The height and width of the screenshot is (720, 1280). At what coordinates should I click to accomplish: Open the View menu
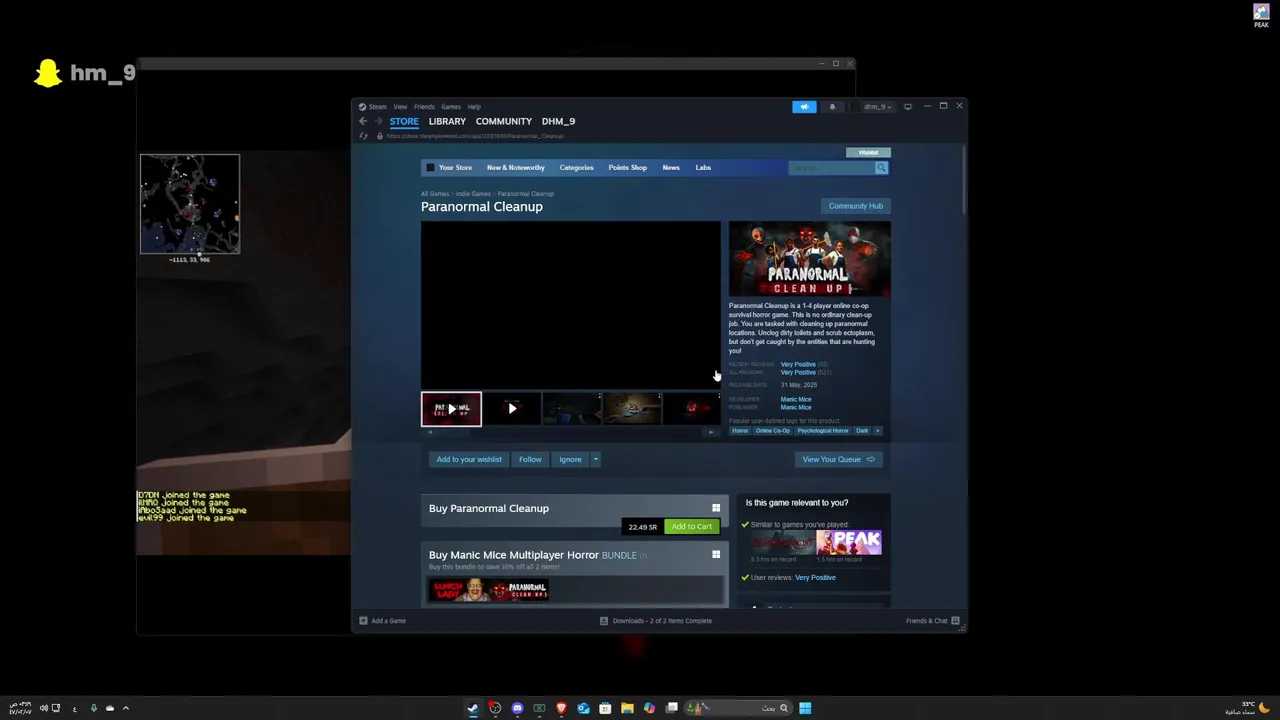point(400,106)
